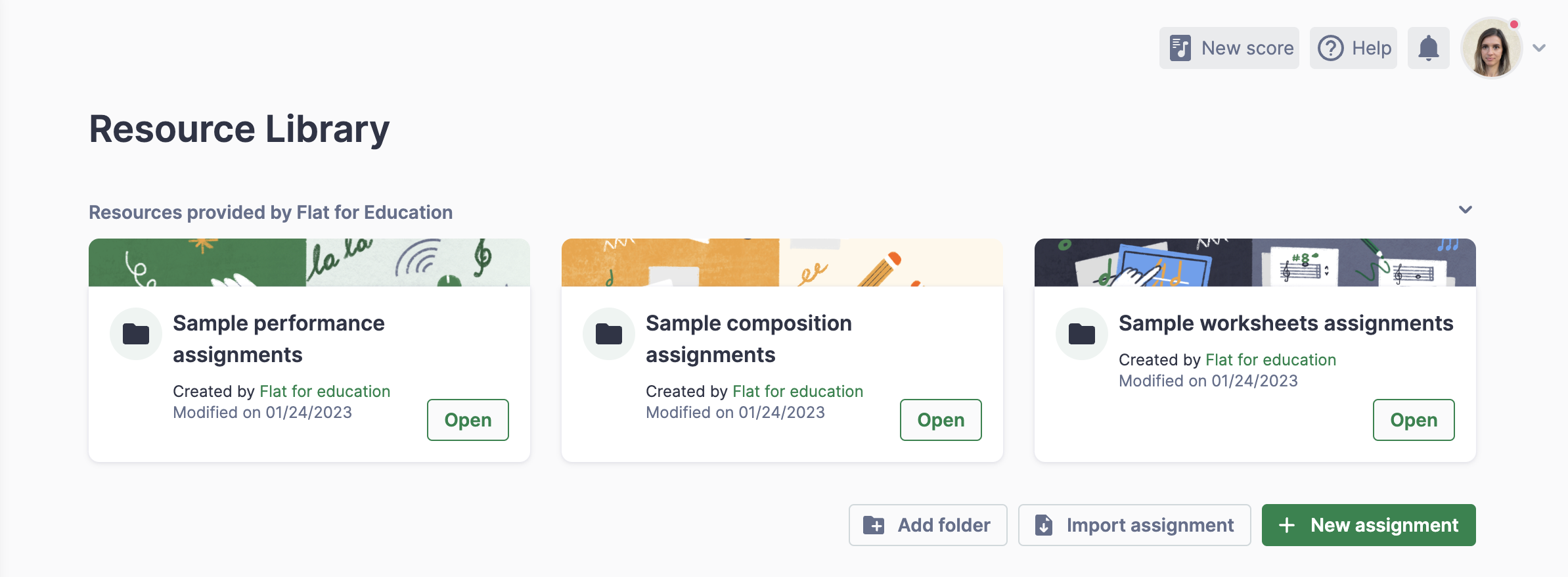Follow Flat for education link on performance card

click(x=325, y=391)
